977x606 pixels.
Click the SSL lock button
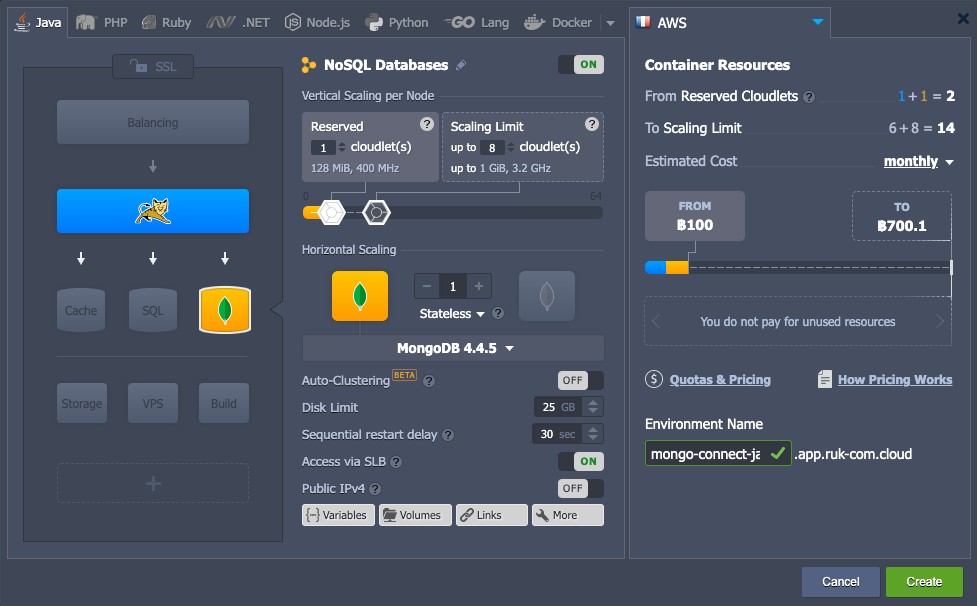[153, 67]
